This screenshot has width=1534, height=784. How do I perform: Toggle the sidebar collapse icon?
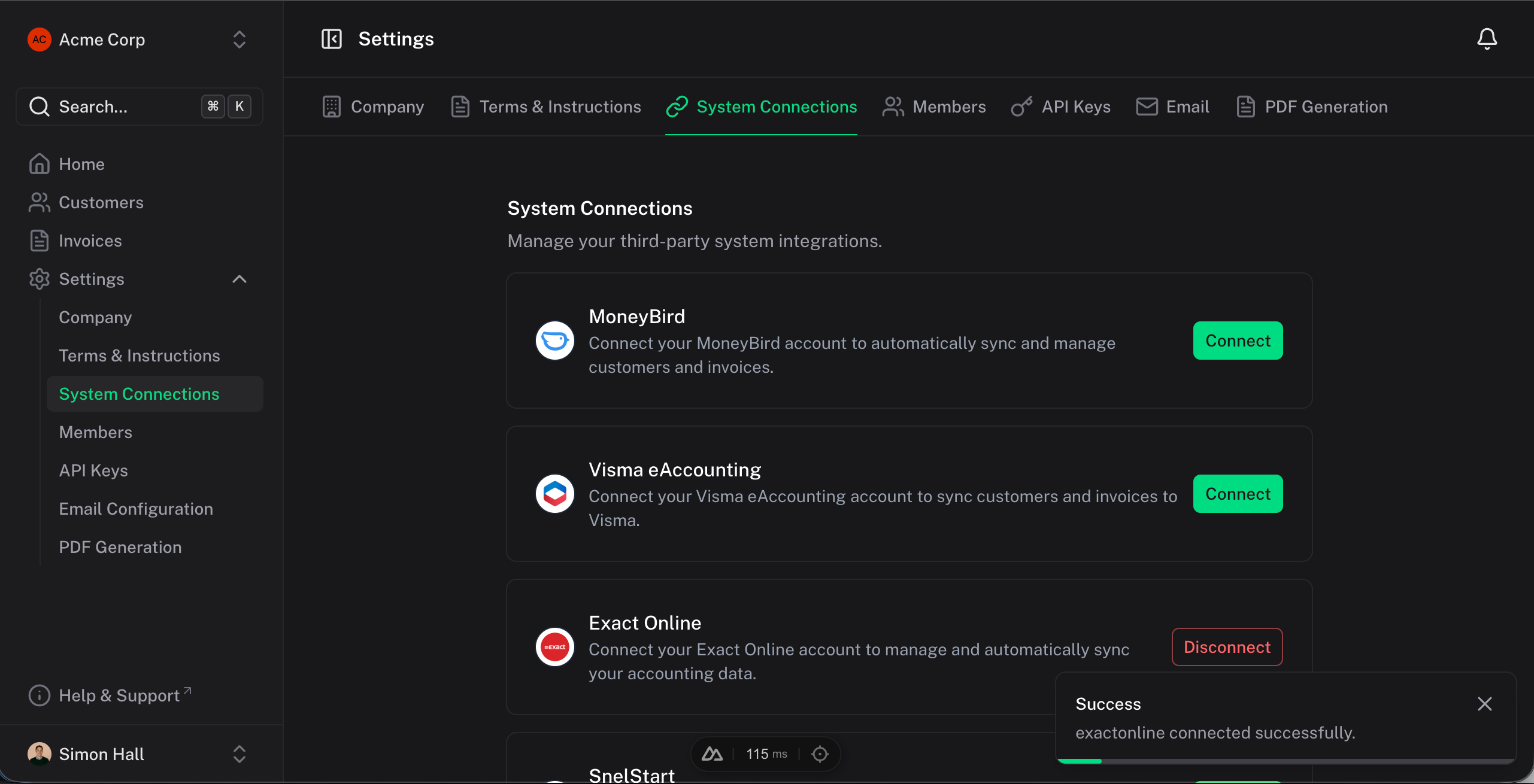pyautogui.click(x=332, y=39)
